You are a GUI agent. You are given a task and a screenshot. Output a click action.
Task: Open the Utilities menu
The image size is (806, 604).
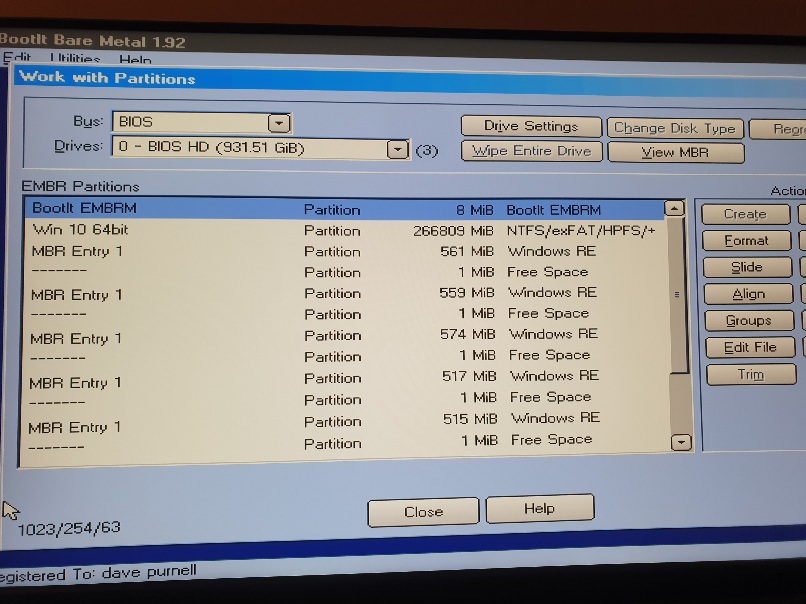pyautogui.click(x=75, y=58)
